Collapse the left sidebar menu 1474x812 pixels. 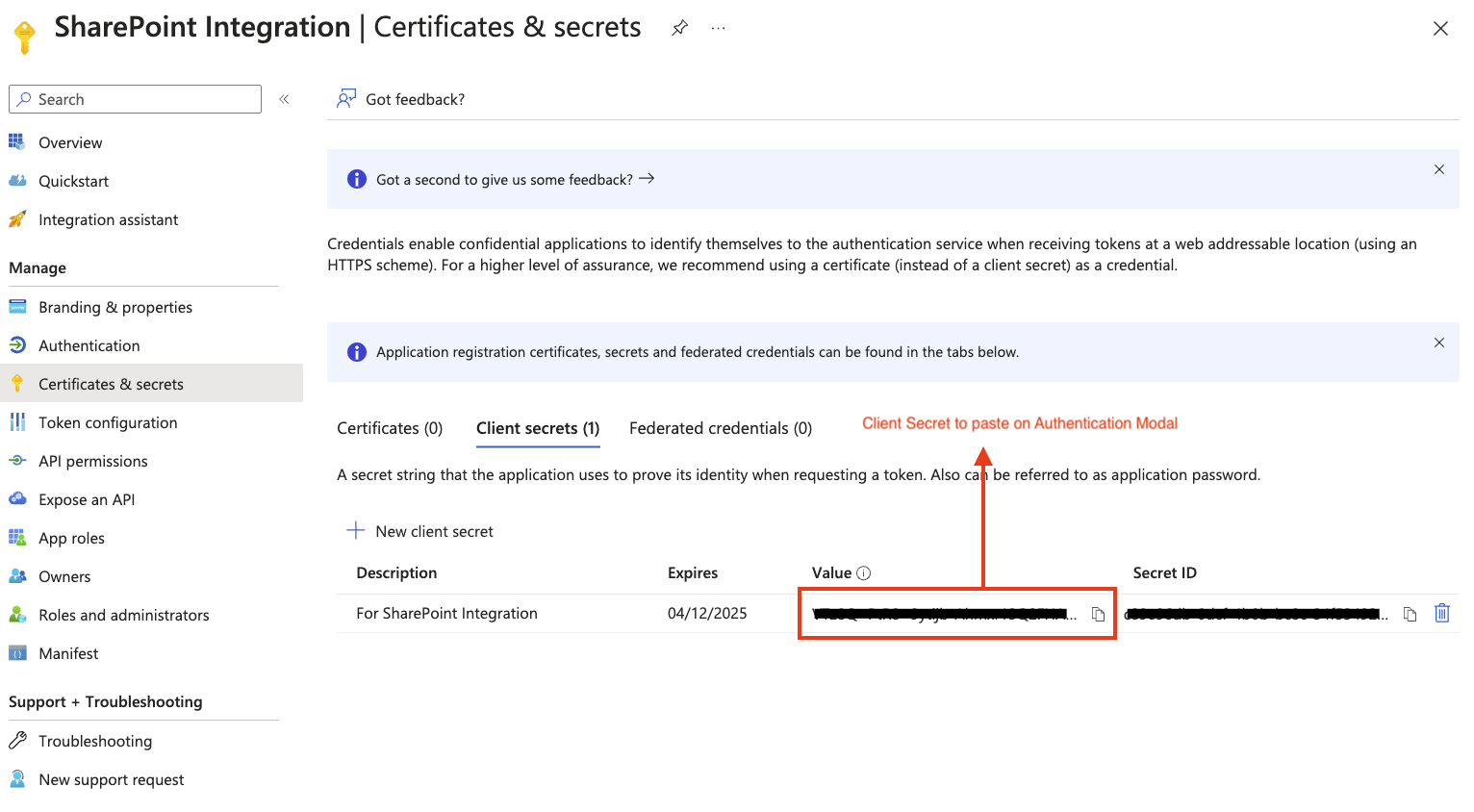click(284, 99)
